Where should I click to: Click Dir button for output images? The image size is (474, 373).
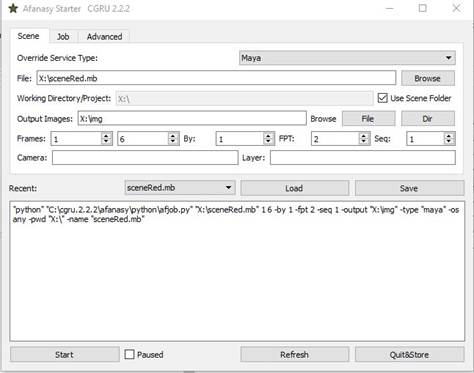point(428,119)
